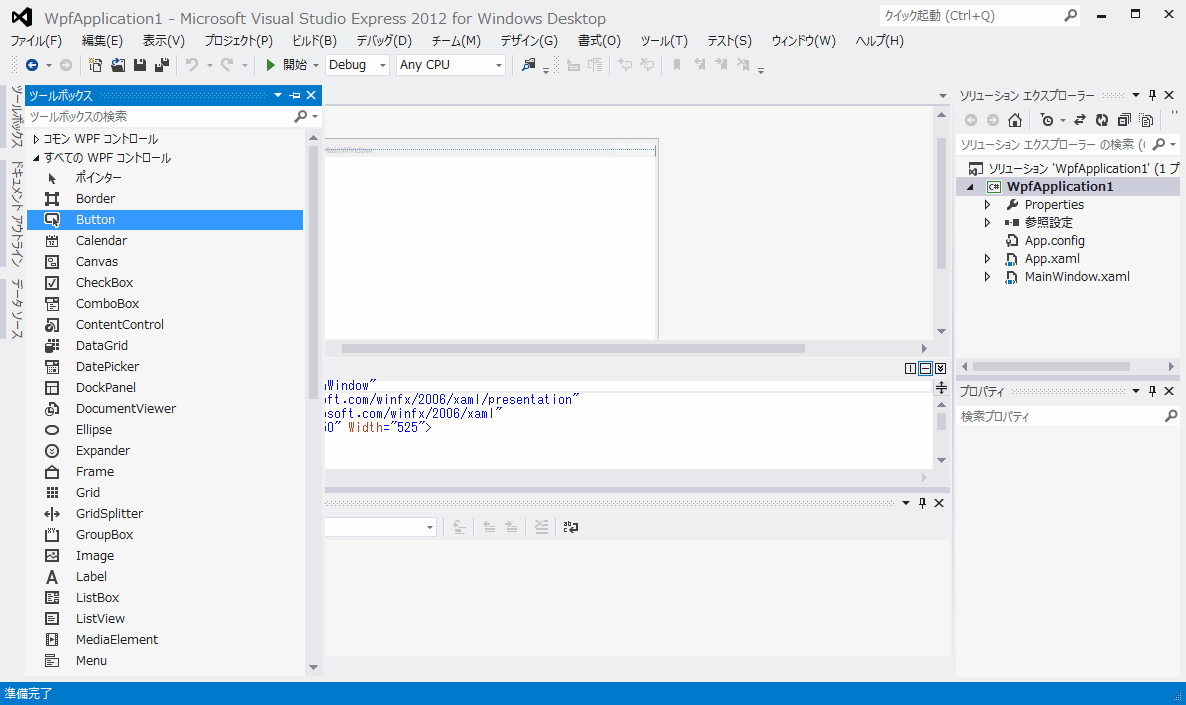Select Frame control in toolbox

click(165, 472)
